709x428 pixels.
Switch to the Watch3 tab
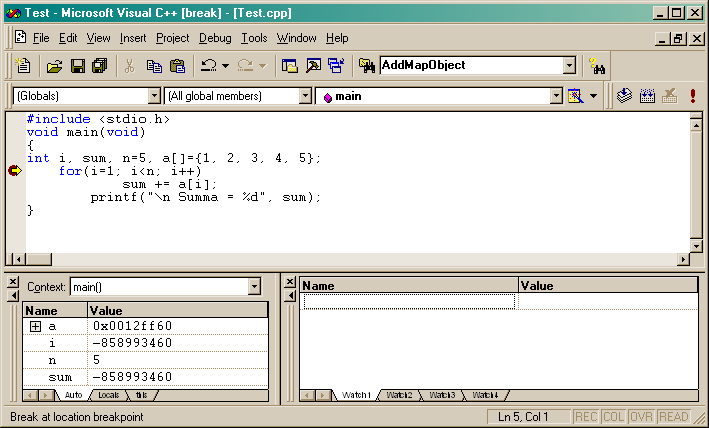[x=442, y=395]
